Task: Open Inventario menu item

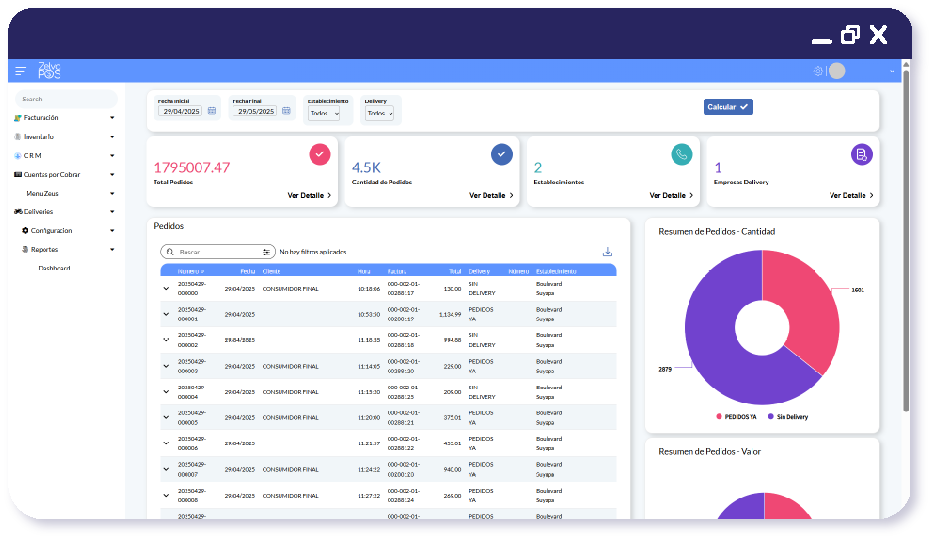Action: pos(39,137)
